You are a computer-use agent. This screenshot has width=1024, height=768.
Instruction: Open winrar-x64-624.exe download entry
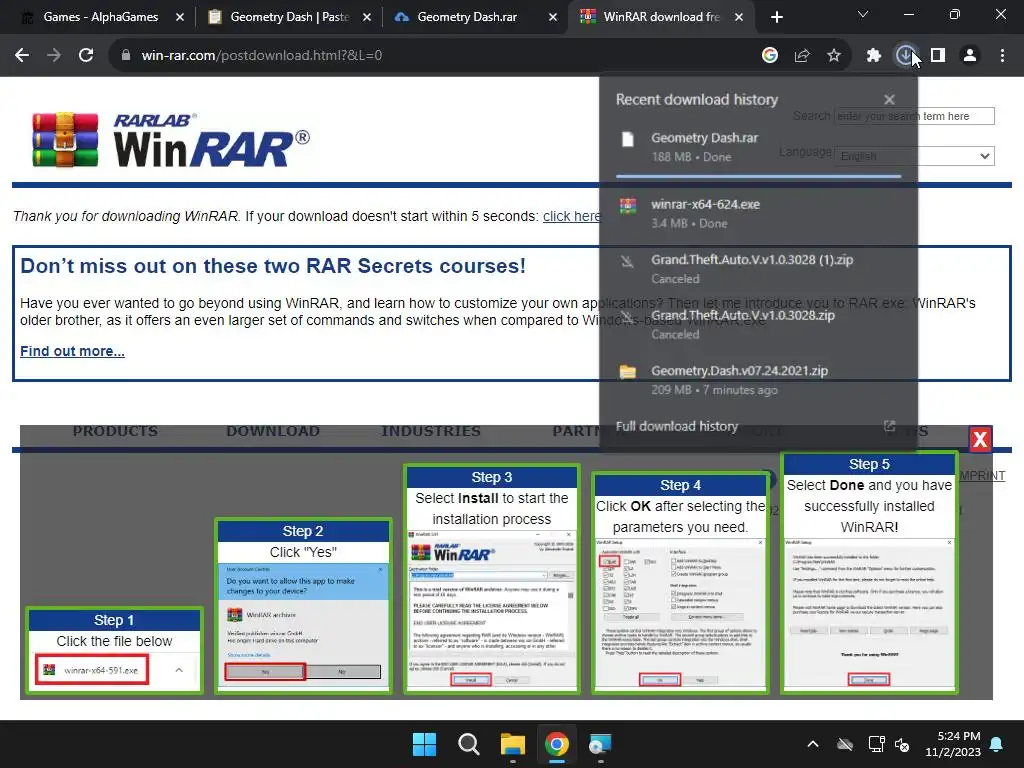[x=758, y=214]
